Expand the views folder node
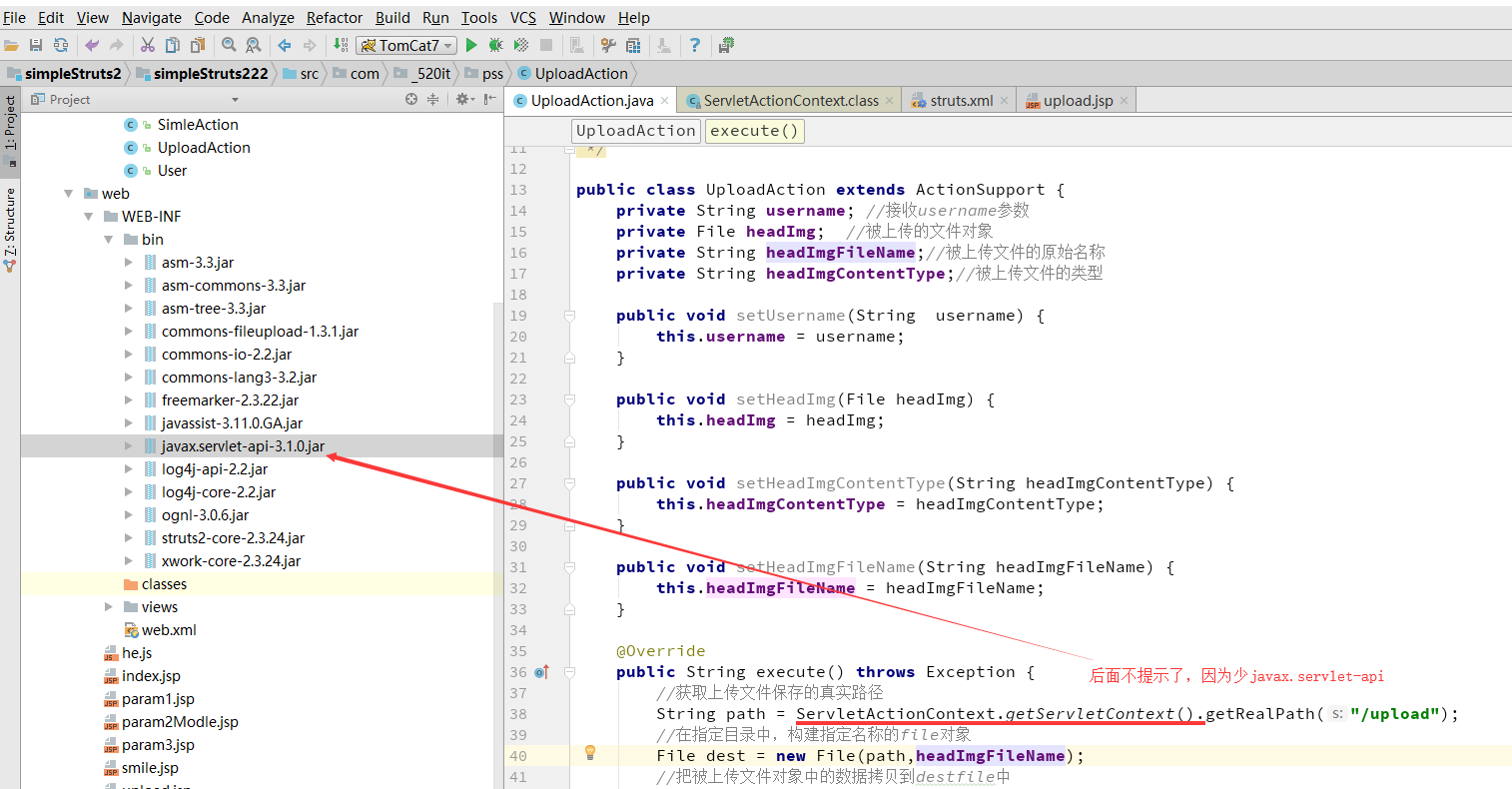 109,607
